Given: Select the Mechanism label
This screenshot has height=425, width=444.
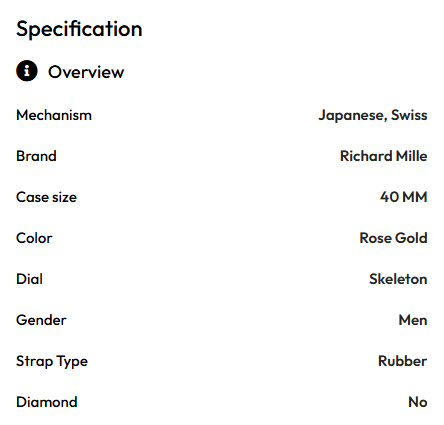Looking at the screenshot, I should tap(54, 115).
